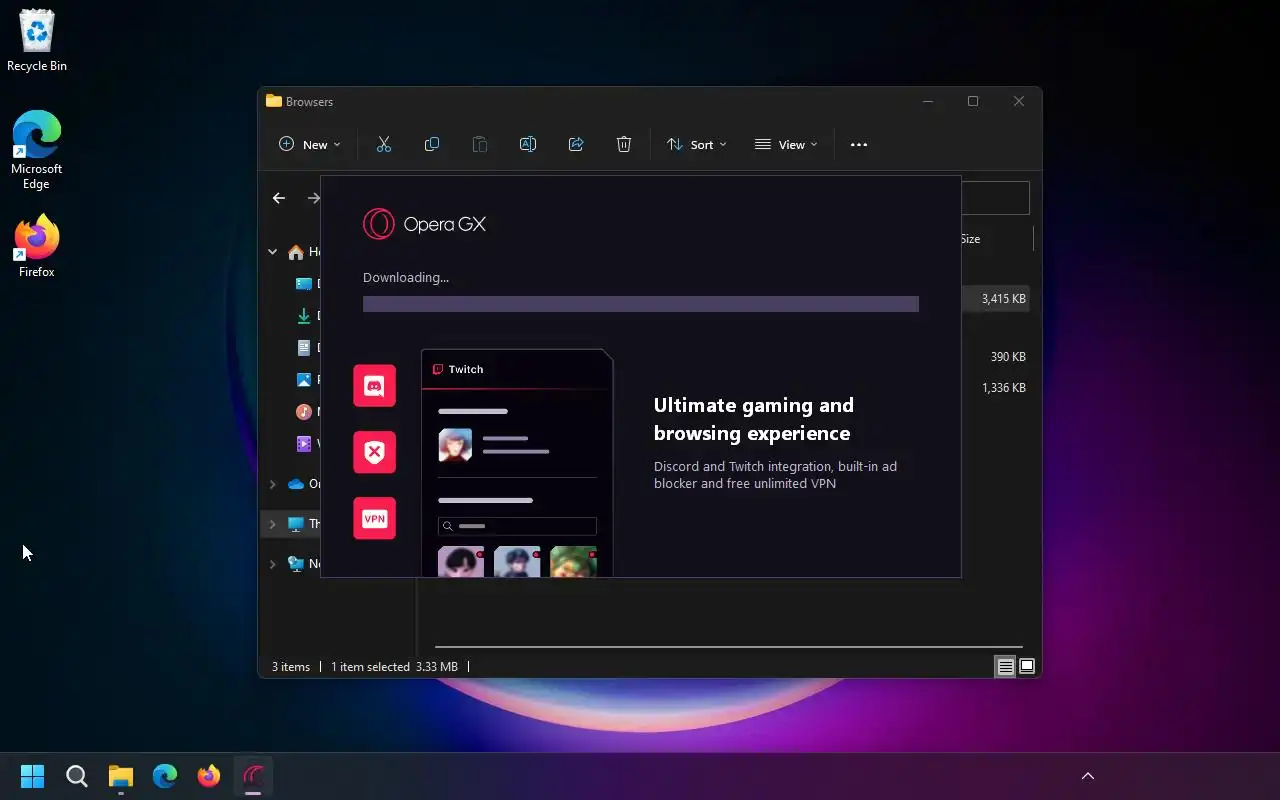1280x800 pixels.
Task: Open Pictures folder icon in sidebar
Action: coord(304,380)
